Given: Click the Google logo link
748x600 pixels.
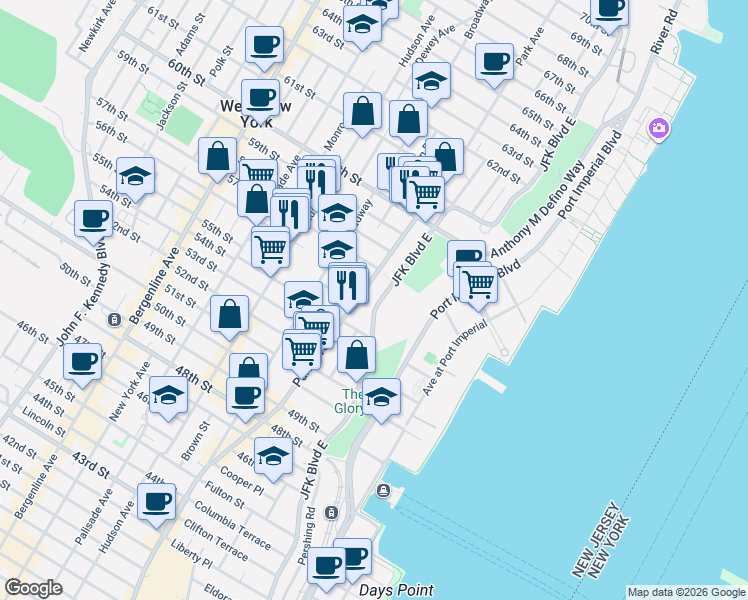Looking at the screenshot, I should coord(34,588).
